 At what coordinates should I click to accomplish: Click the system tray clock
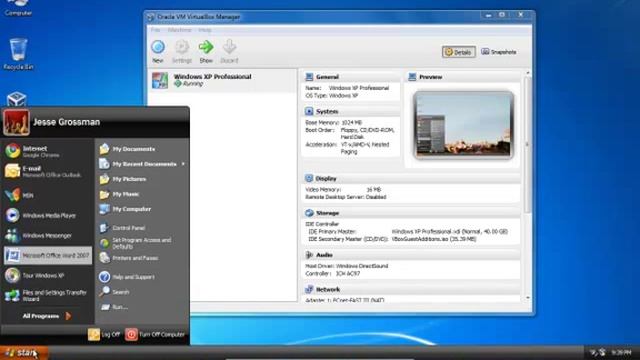point(621,352)
